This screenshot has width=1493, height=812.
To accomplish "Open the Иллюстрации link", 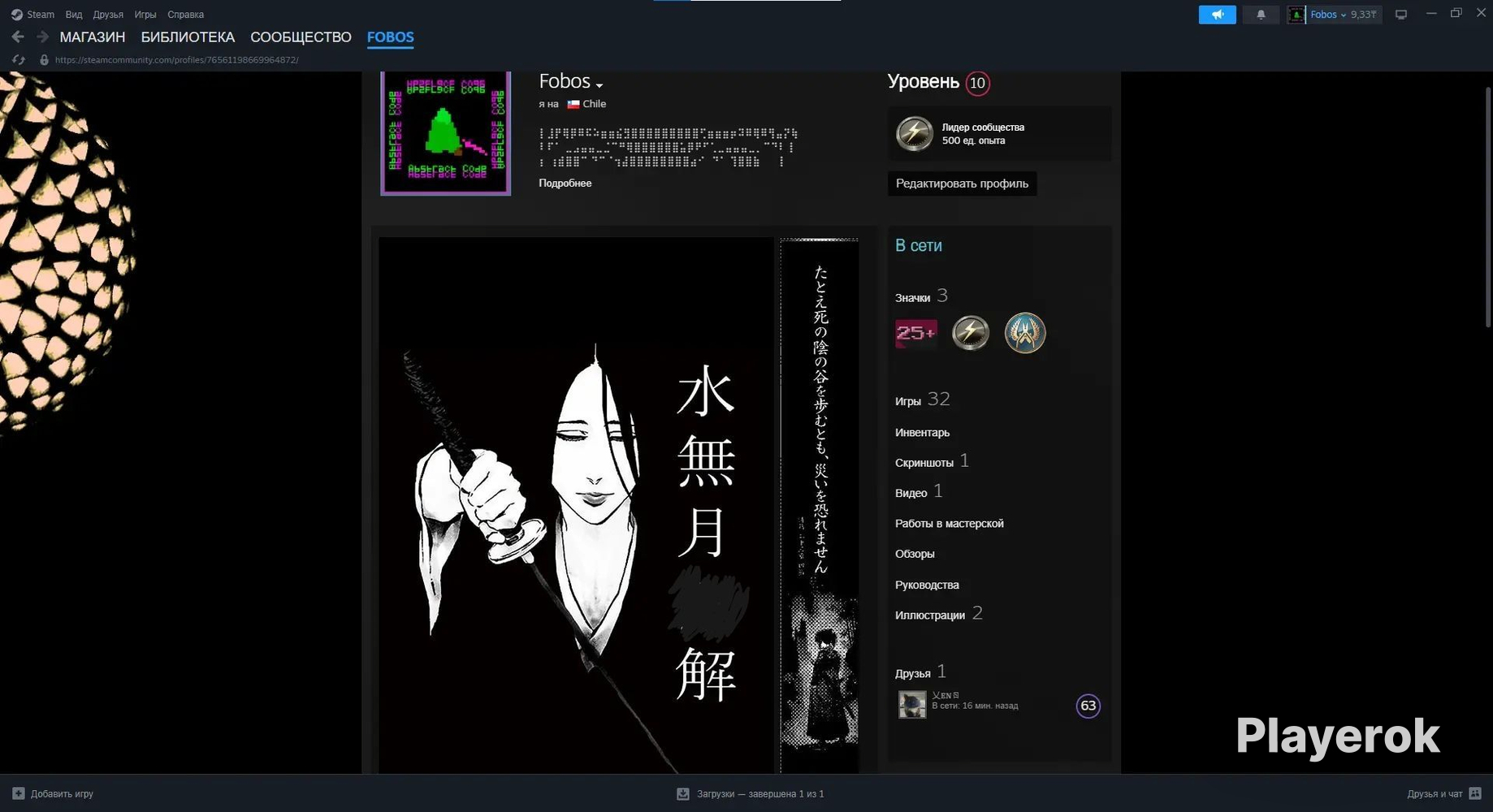I will (x=938, y=614).
